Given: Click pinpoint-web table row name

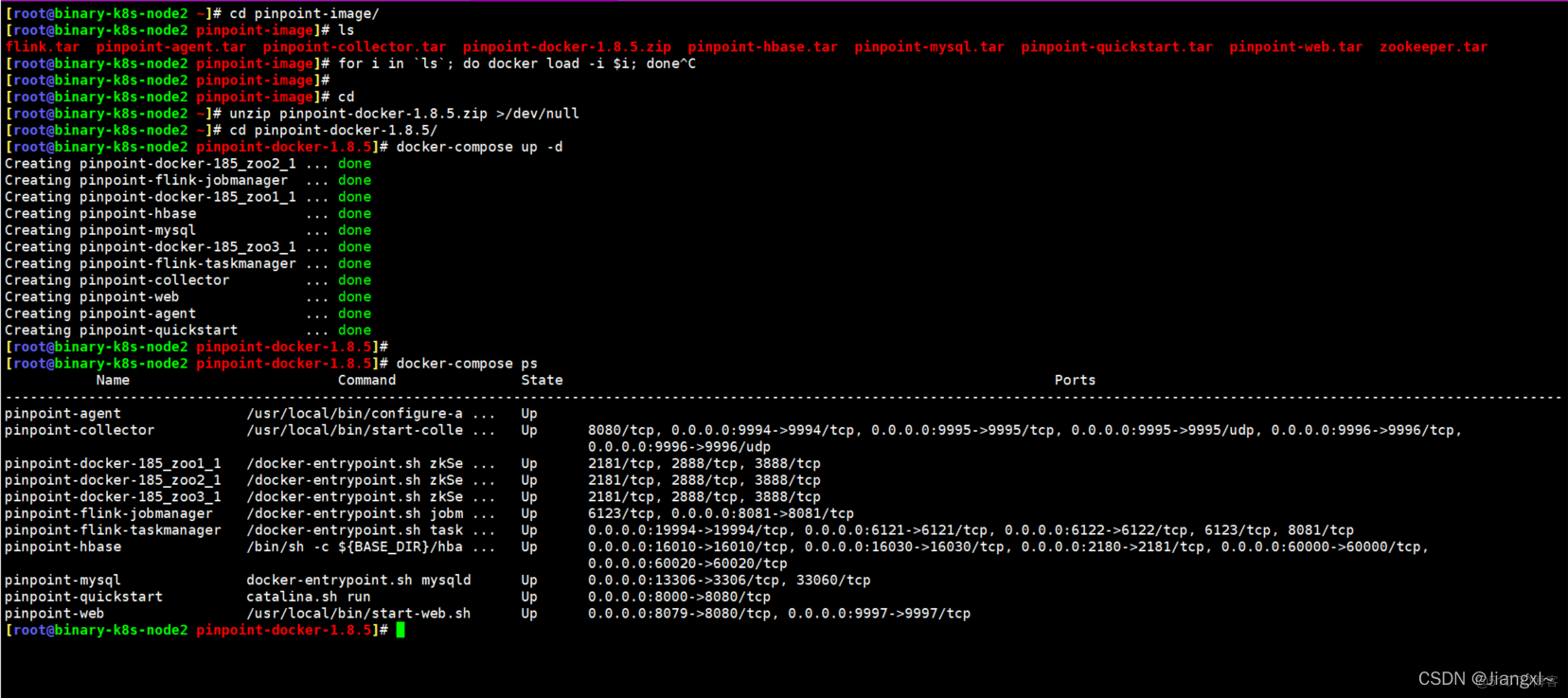Looking at the screenshot, I should click(54, 614).
